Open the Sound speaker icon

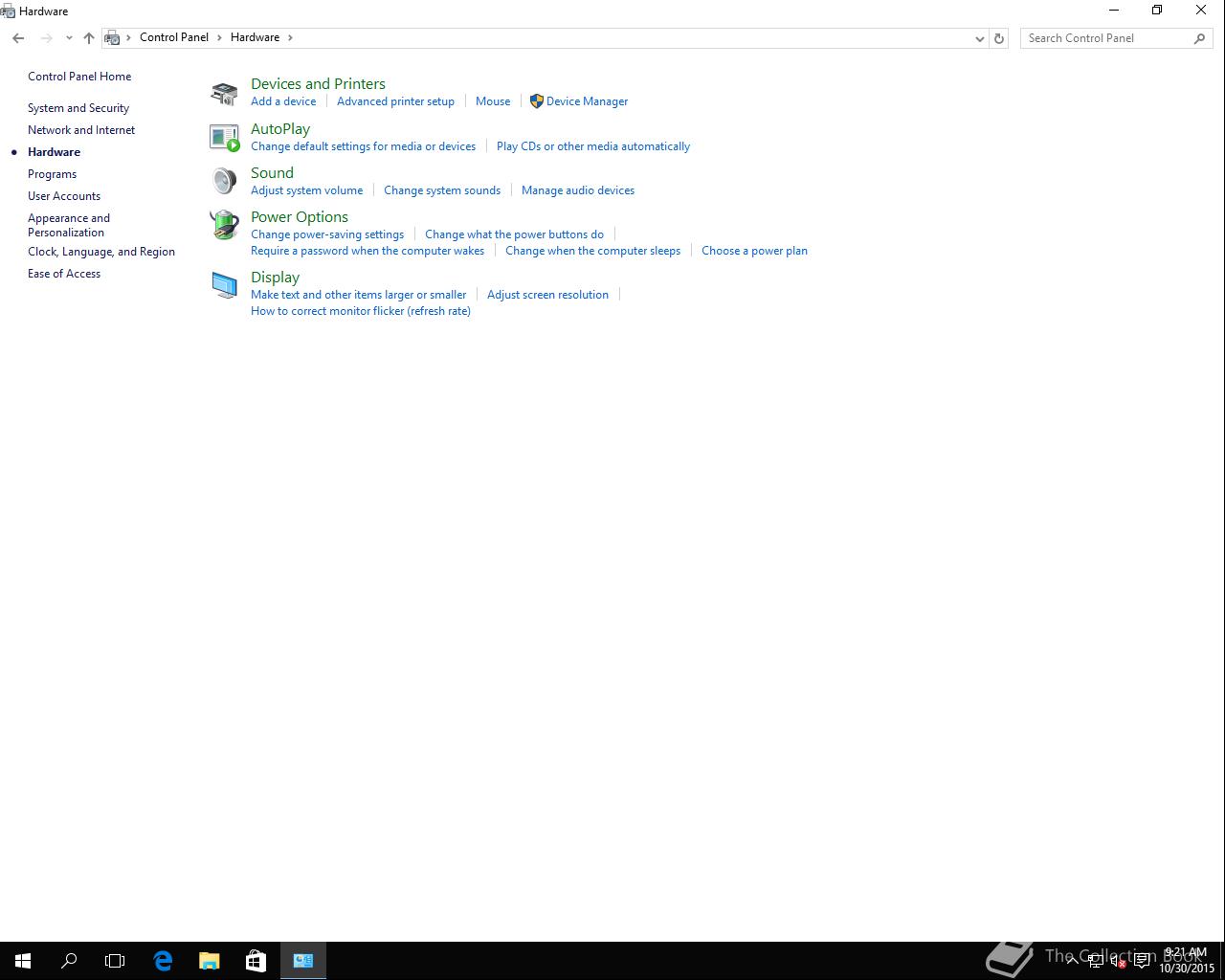224,181
